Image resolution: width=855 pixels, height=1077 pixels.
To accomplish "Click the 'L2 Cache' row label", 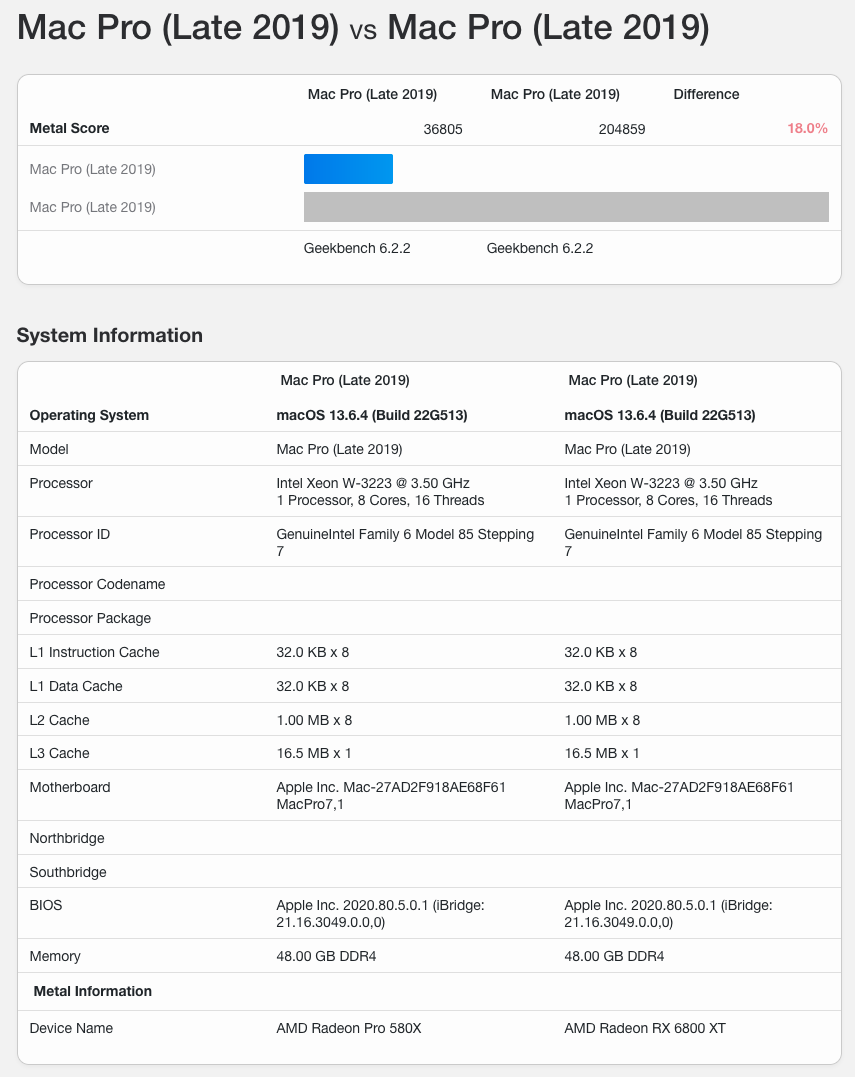I will pos(59,720).
